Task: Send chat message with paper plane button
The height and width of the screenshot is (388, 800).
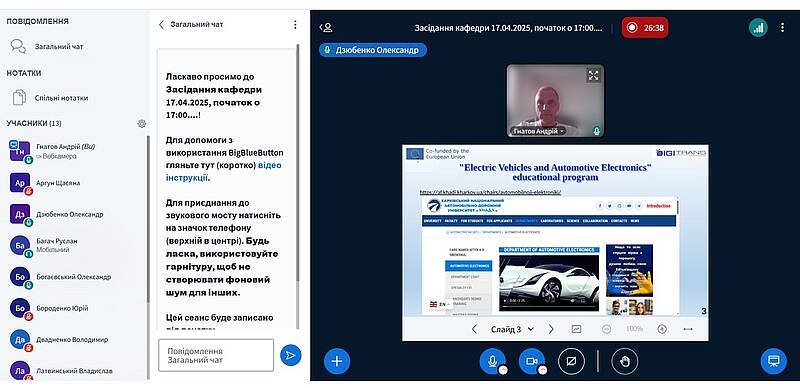Action: click(x=290, y=355)
